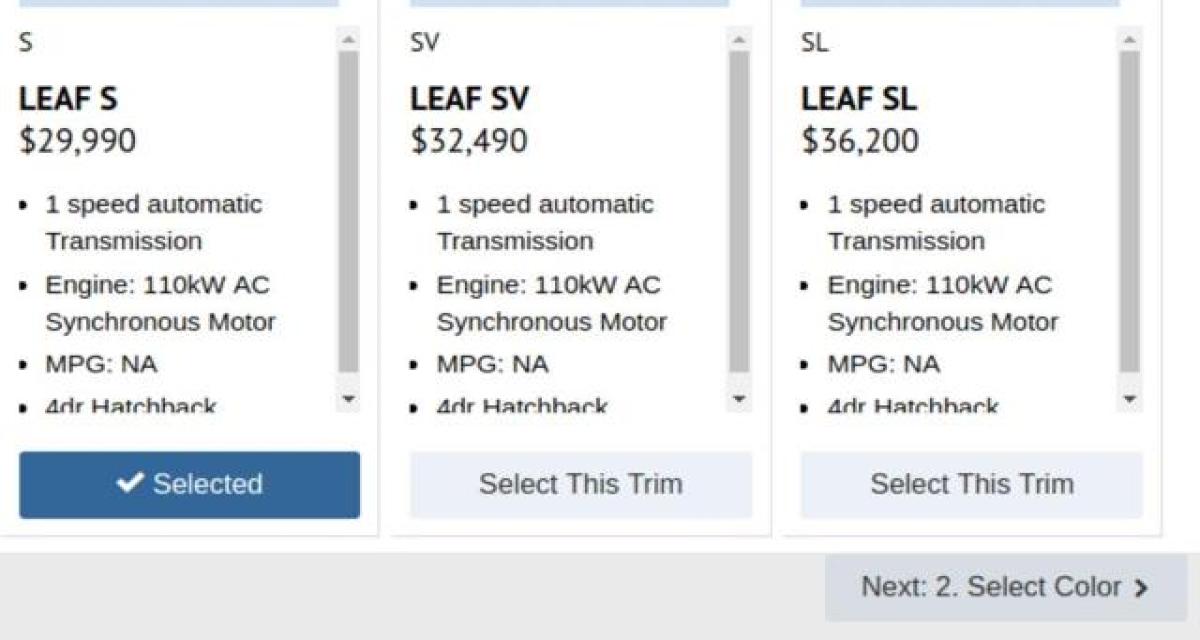Viewport: 1200px width, 640px height.
Task: Click scroll-down arrow in LEAF S card
Action: (x=348, y=399)
